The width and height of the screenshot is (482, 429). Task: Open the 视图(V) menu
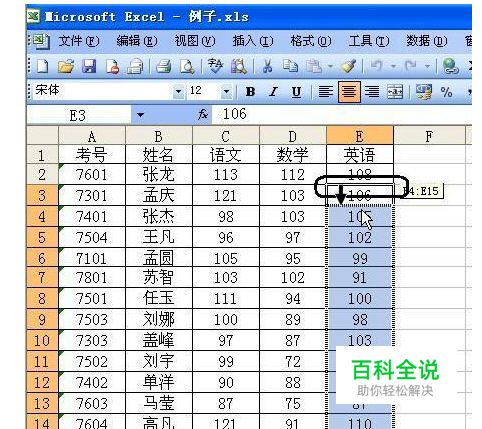[x=195, y=41]
